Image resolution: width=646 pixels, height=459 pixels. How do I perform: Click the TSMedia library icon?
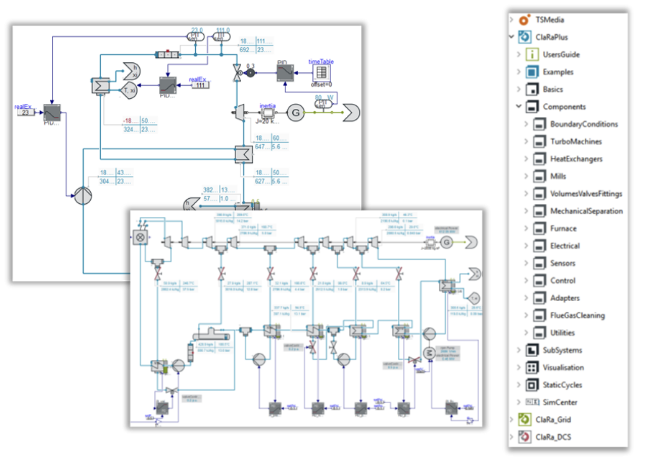(x=524, y=20)
